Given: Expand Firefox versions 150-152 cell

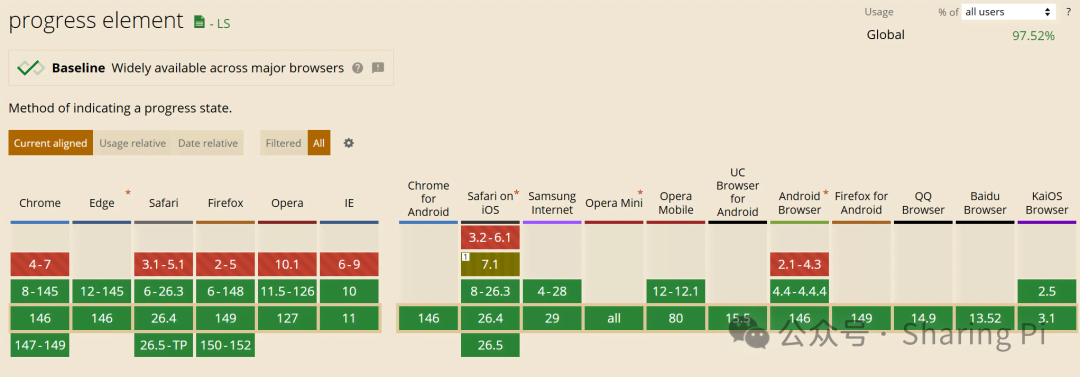Looking at the screenshot, I should 225,345.
